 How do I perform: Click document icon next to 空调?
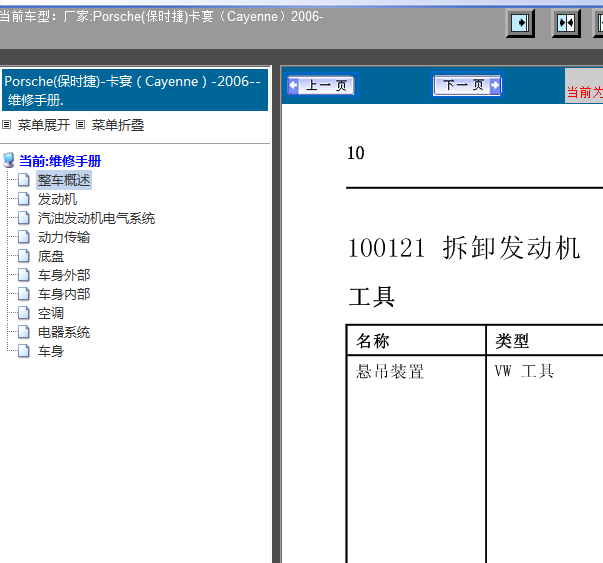(23, 313)
